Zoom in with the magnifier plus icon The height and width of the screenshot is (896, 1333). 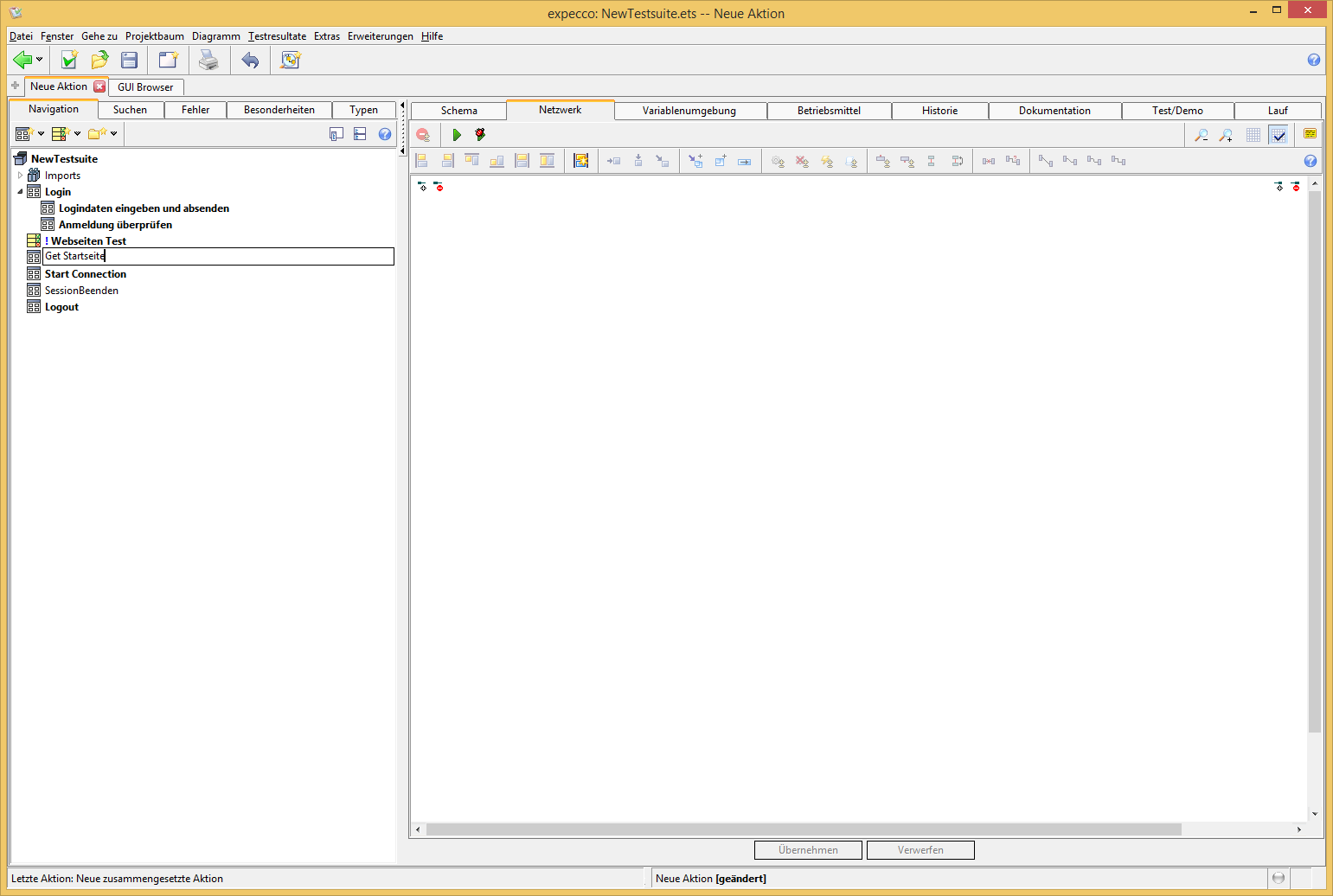tap(1226, 135)
